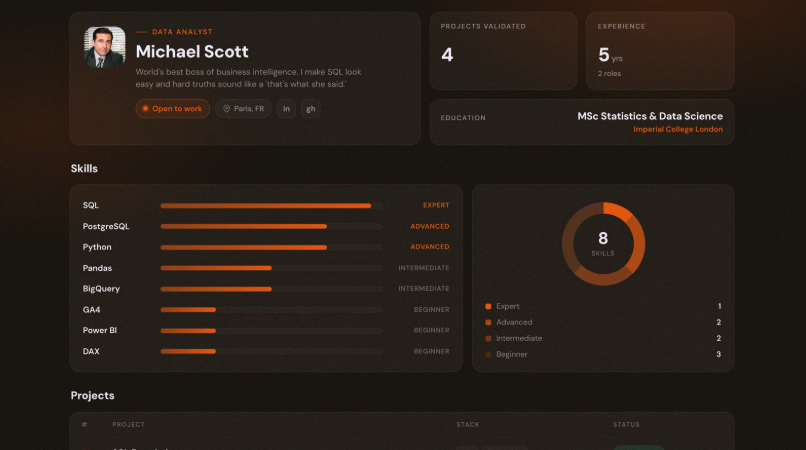Screen dimensions: 806x450
Task: Click the Experience value 5 yrs
Action: point(610,55)
